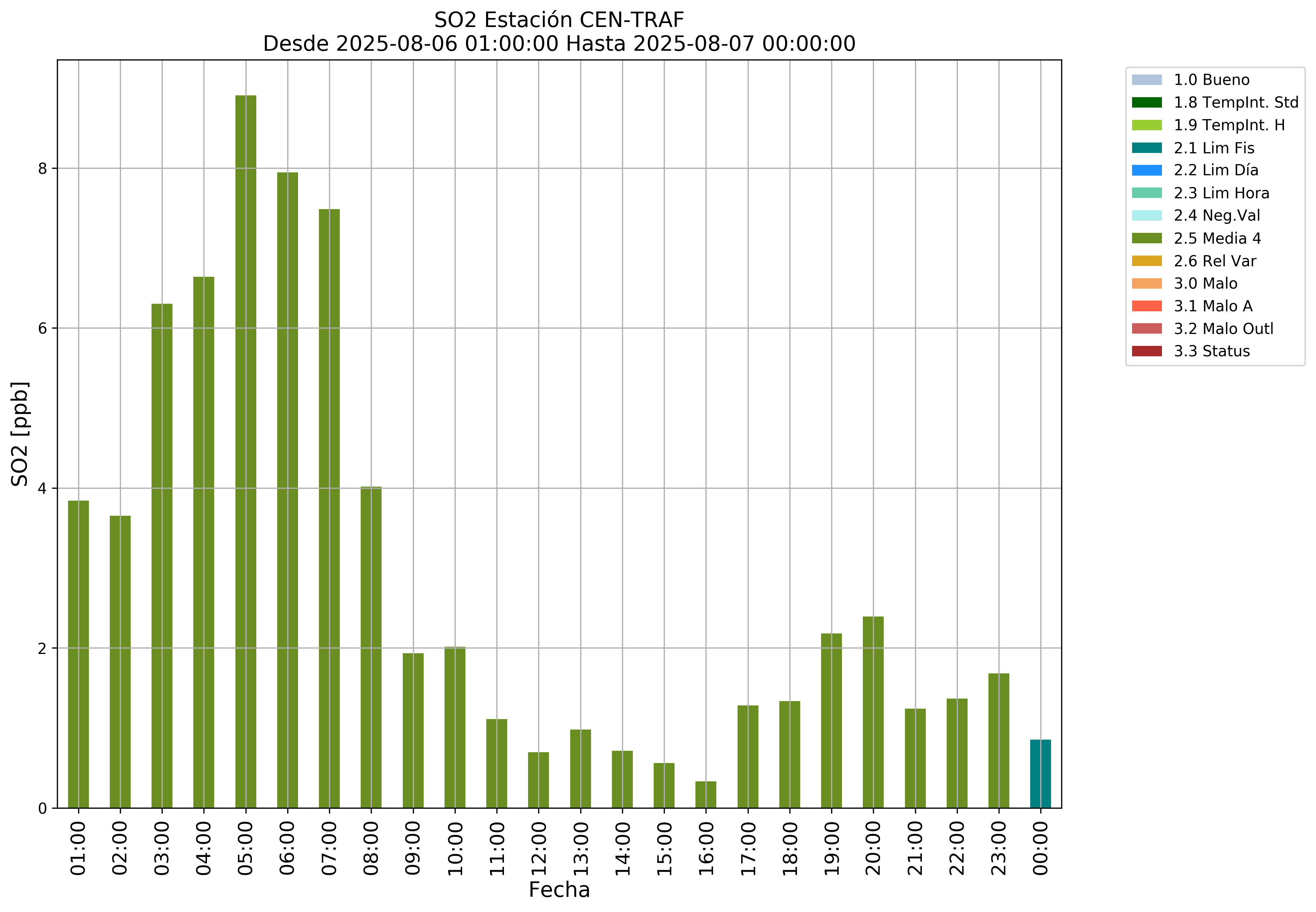
Task: Click the 20:00 bar in the chart
Action: click(x=873, y=712)
